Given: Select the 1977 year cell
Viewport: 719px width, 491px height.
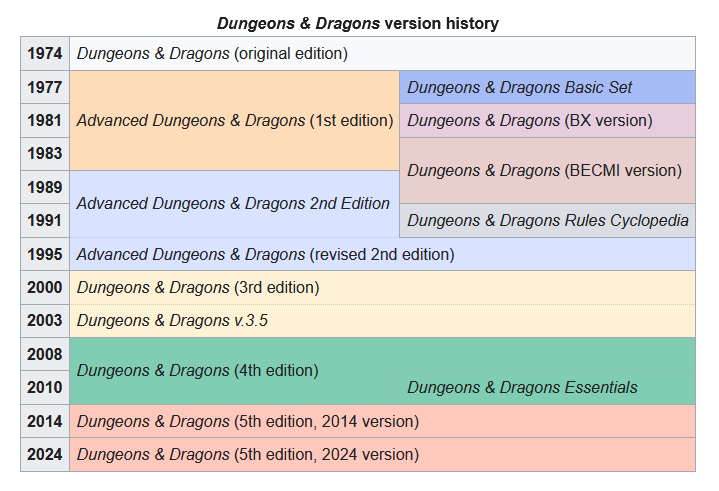Looking at the screenshot, I should click(45, 87).
